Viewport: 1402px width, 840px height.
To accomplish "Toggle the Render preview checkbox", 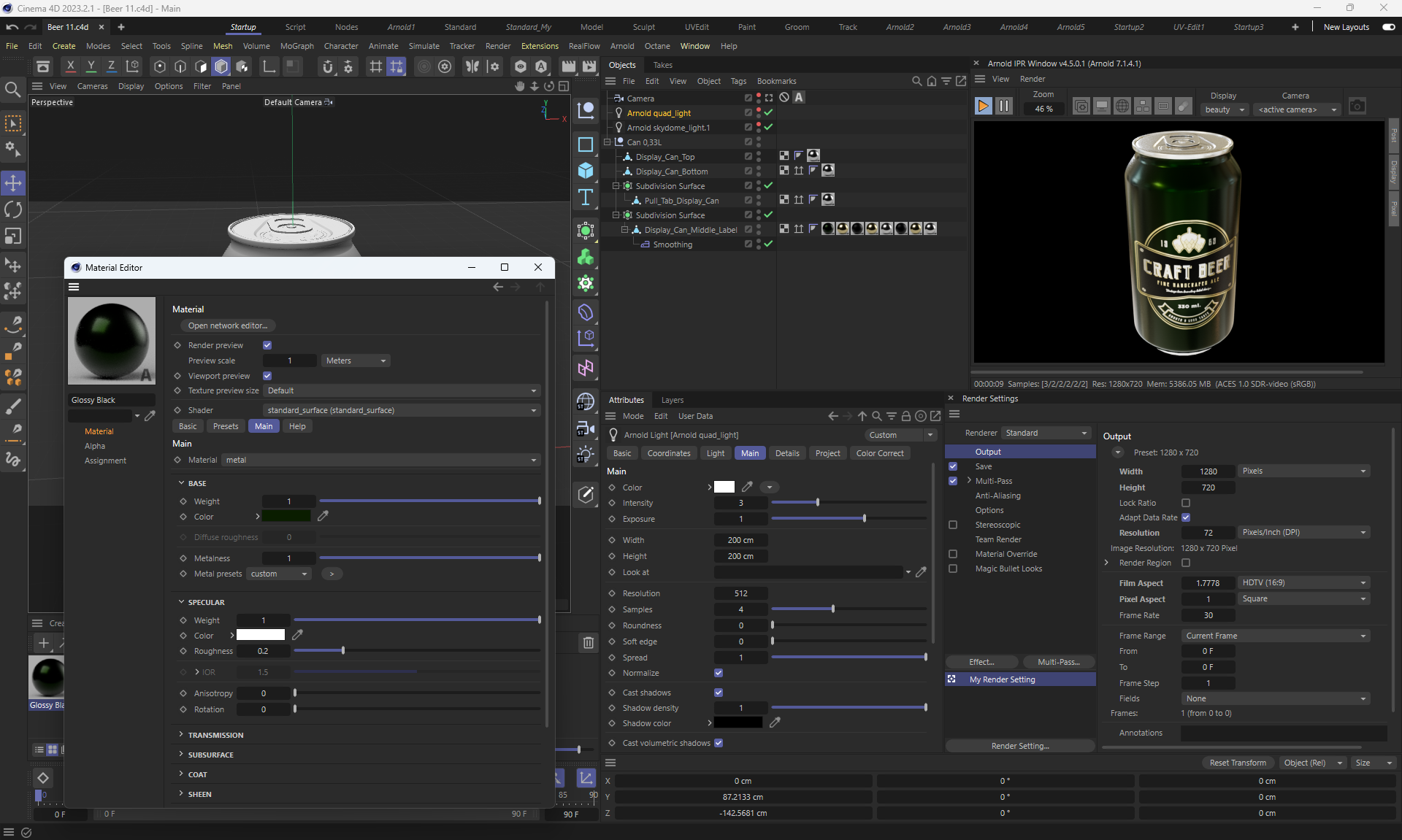I will click(x=267, y=345).
